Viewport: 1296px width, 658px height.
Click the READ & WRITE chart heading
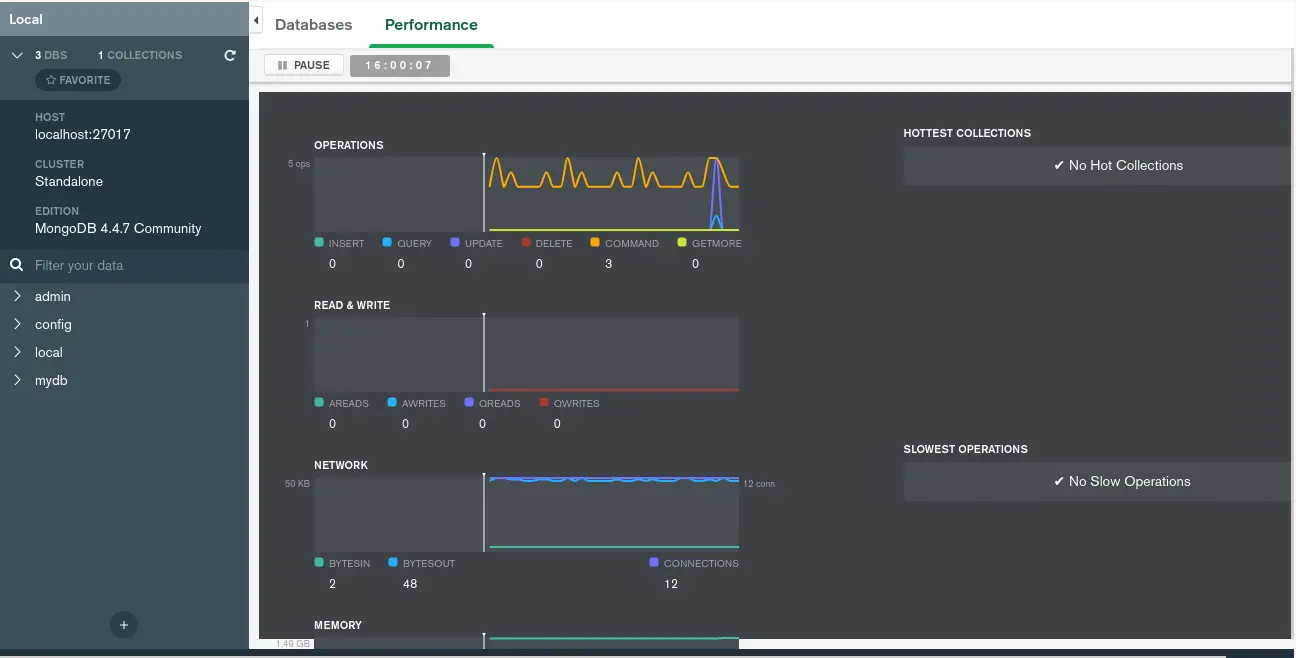click(x=352, y=305)
